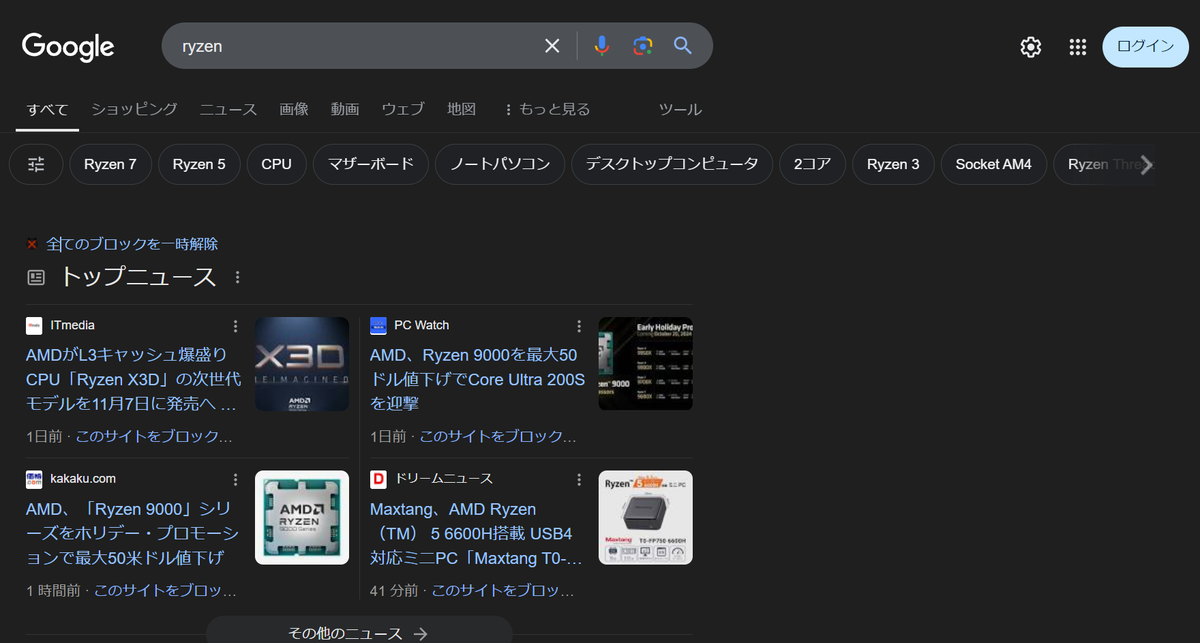Screen dimensions: 1200x643
Task: Clear the search box with the X icon
Action: [552, 46]
